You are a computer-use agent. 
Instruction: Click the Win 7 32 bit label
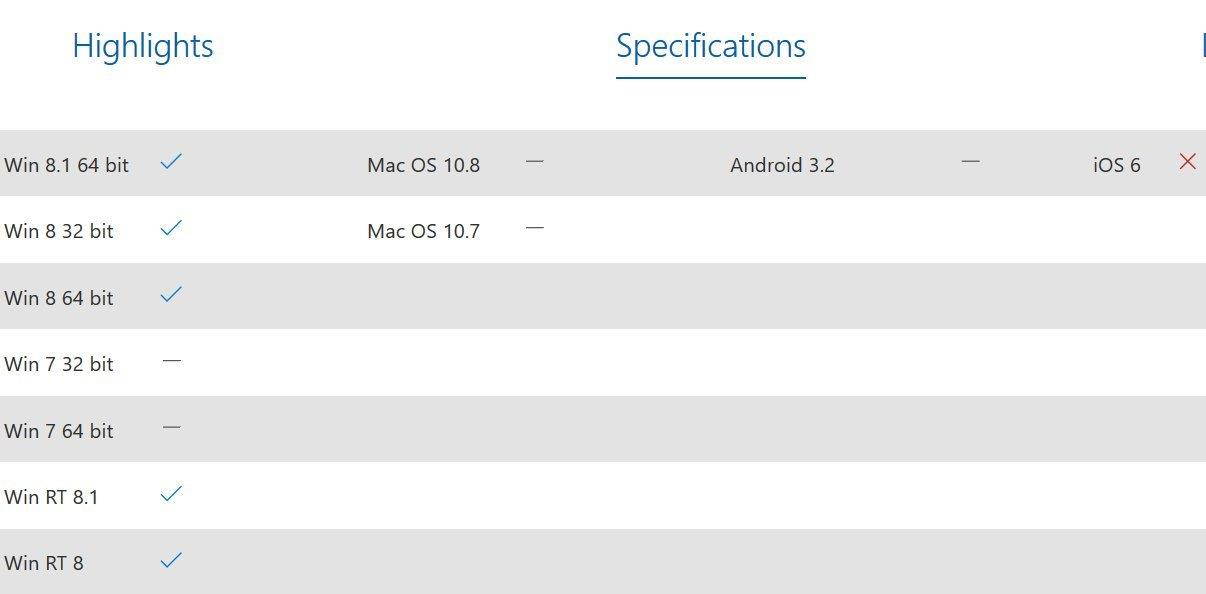(x=58, y=364)
